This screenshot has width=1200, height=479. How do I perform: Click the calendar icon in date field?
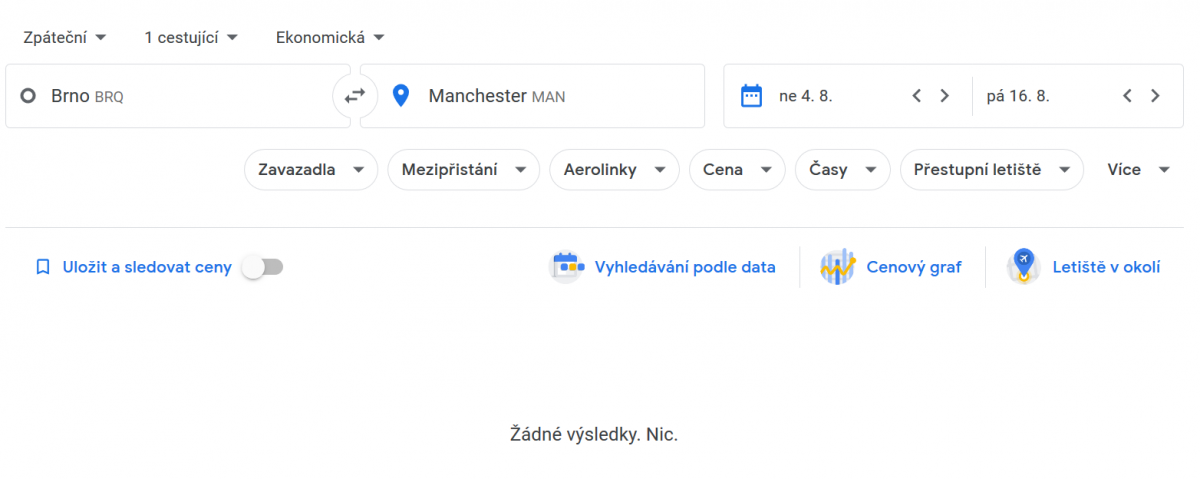point(751,96)
